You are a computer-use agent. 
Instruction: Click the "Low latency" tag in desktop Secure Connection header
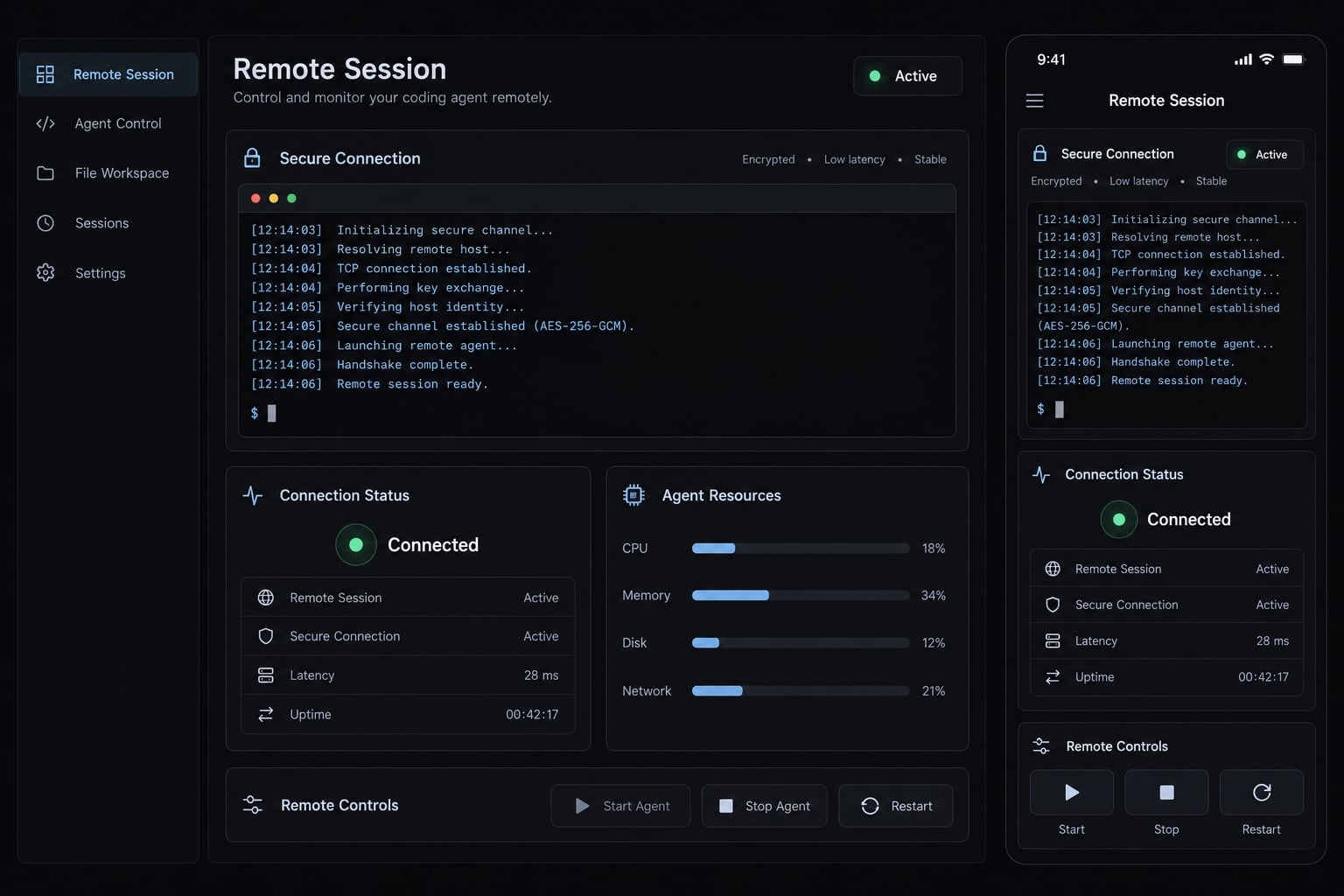click(854, 159)
